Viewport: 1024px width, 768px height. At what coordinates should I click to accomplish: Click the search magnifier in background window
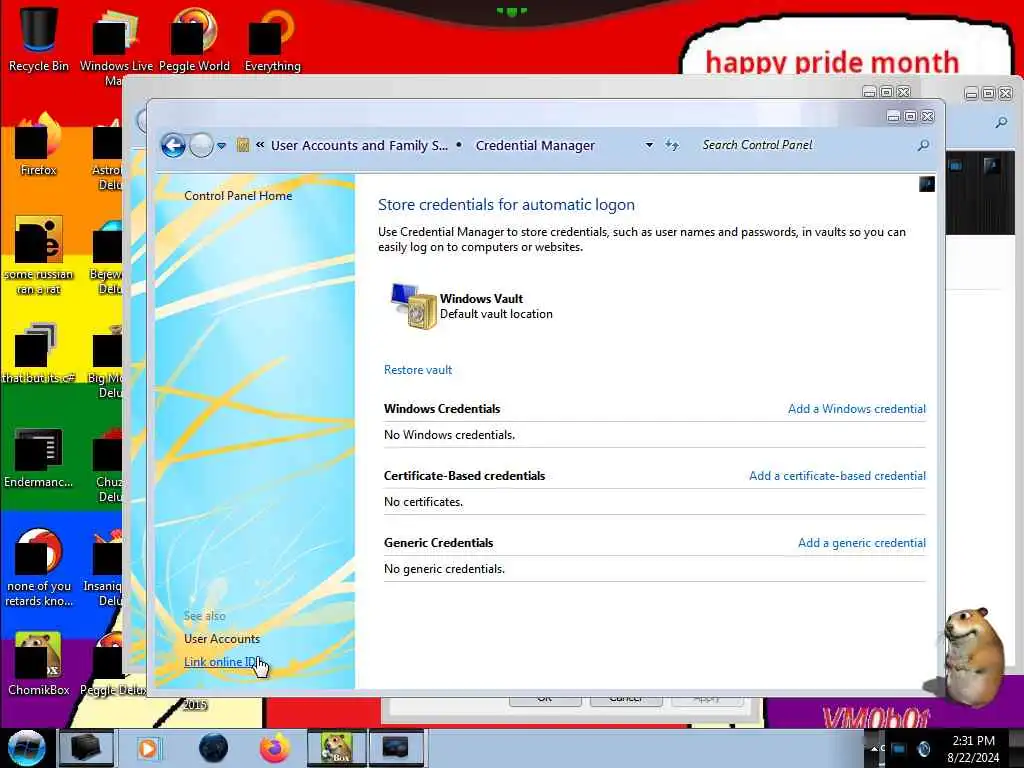pos(1001,123)
